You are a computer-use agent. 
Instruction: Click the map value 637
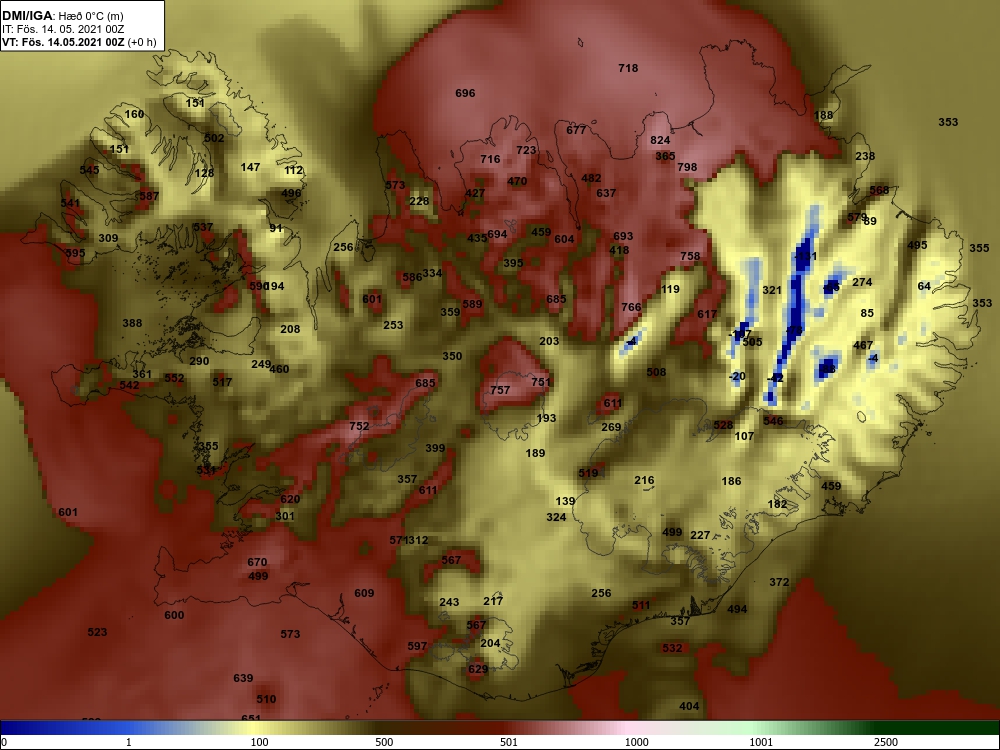(x=606, y=193)
